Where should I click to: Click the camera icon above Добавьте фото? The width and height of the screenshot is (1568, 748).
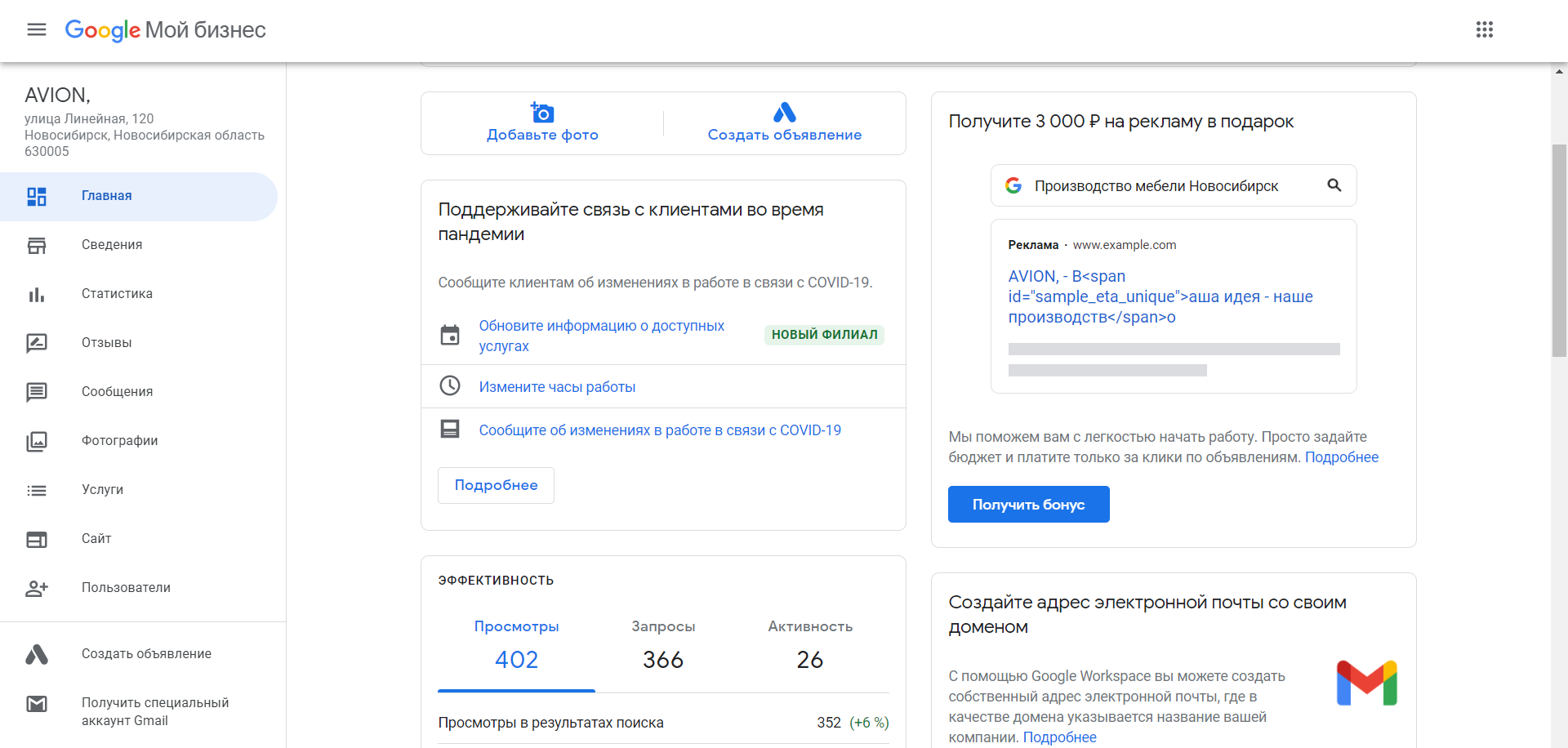[x=542, y=112]
